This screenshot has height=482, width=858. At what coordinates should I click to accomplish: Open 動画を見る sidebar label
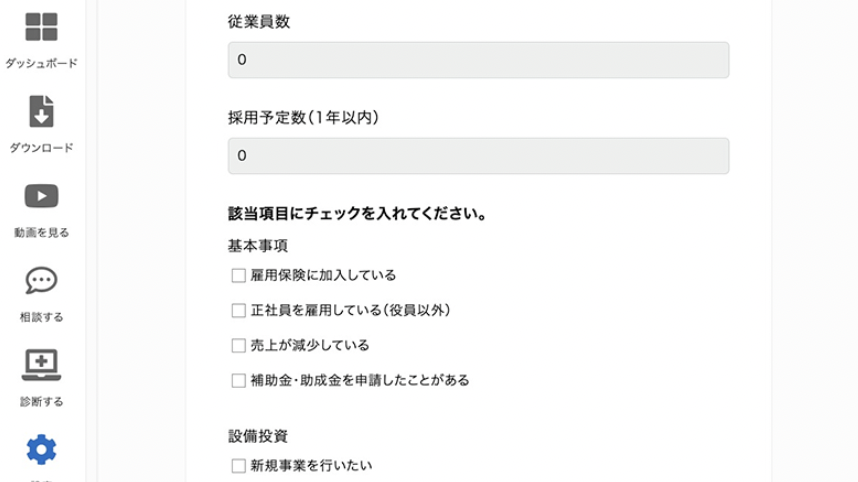41,233
